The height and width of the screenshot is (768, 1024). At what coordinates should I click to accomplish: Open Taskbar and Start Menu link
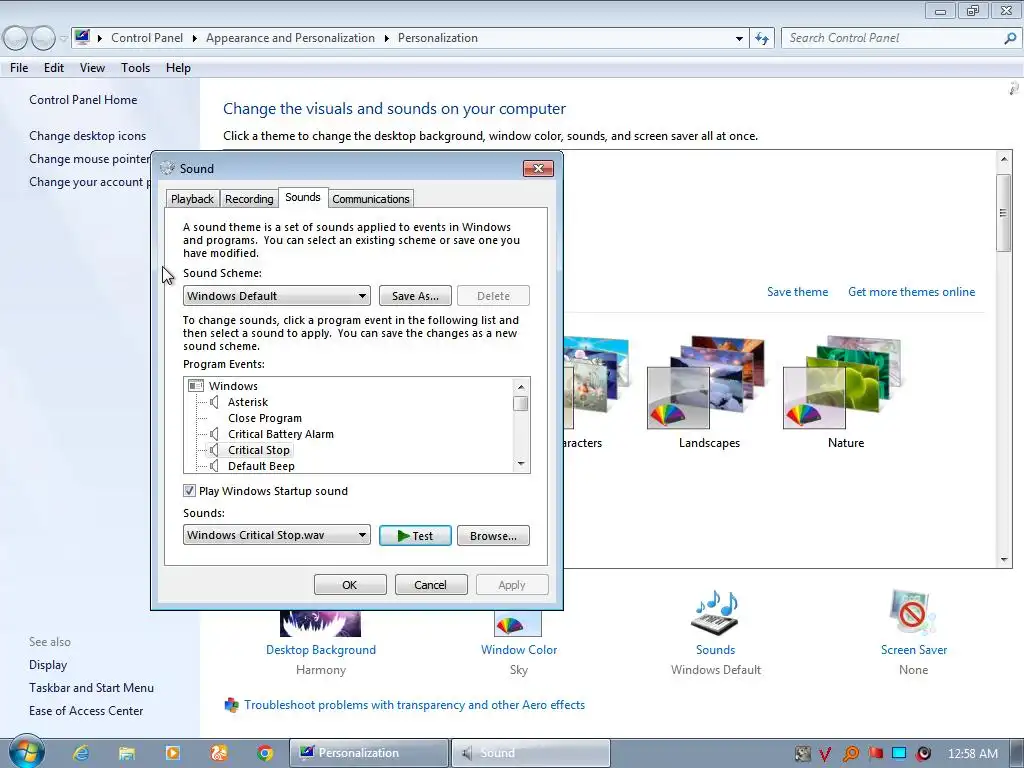(x=91, y=688)
